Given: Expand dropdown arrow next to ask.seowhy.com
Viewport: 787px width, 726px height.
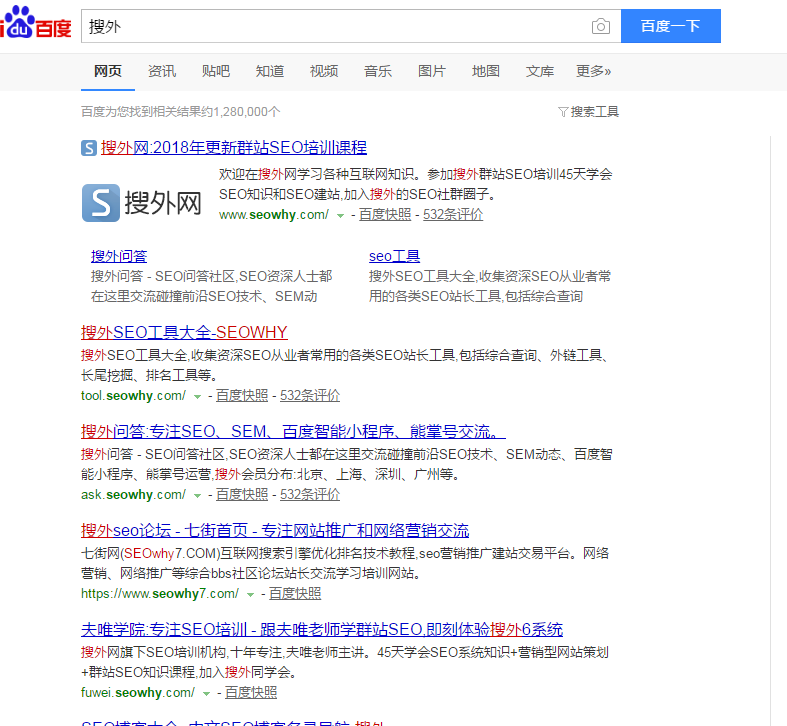Looking at the screenshot, I should pos(198,495).
